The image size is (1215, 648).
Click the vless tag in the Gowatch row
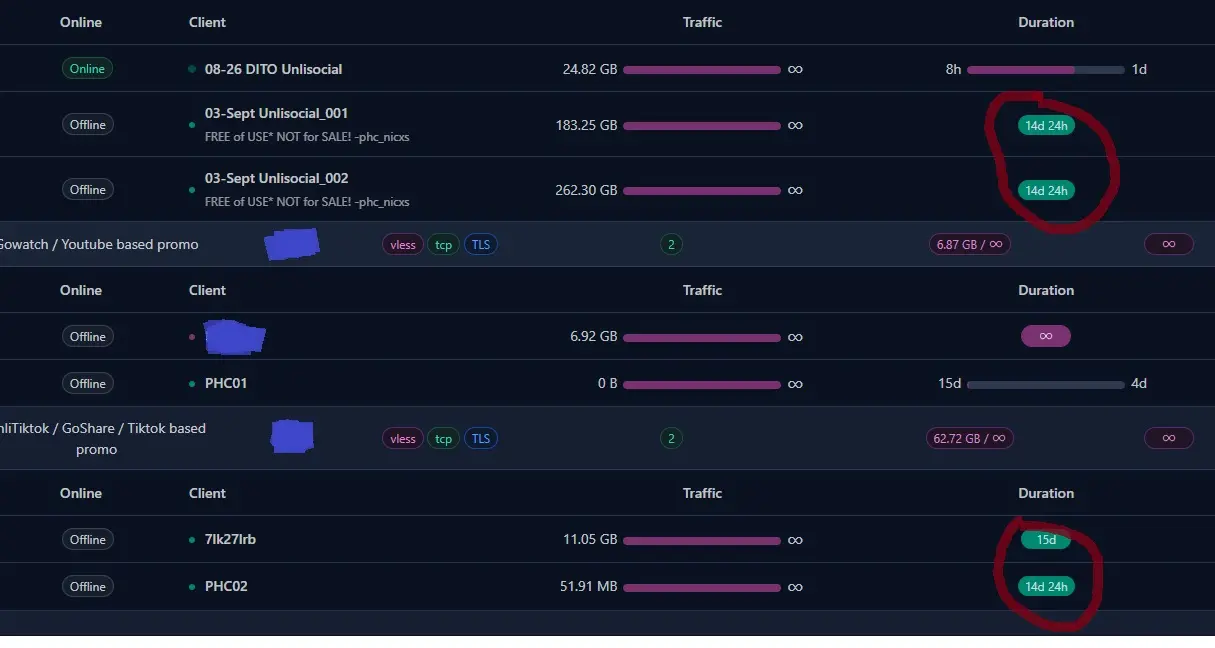coord(403,244)
